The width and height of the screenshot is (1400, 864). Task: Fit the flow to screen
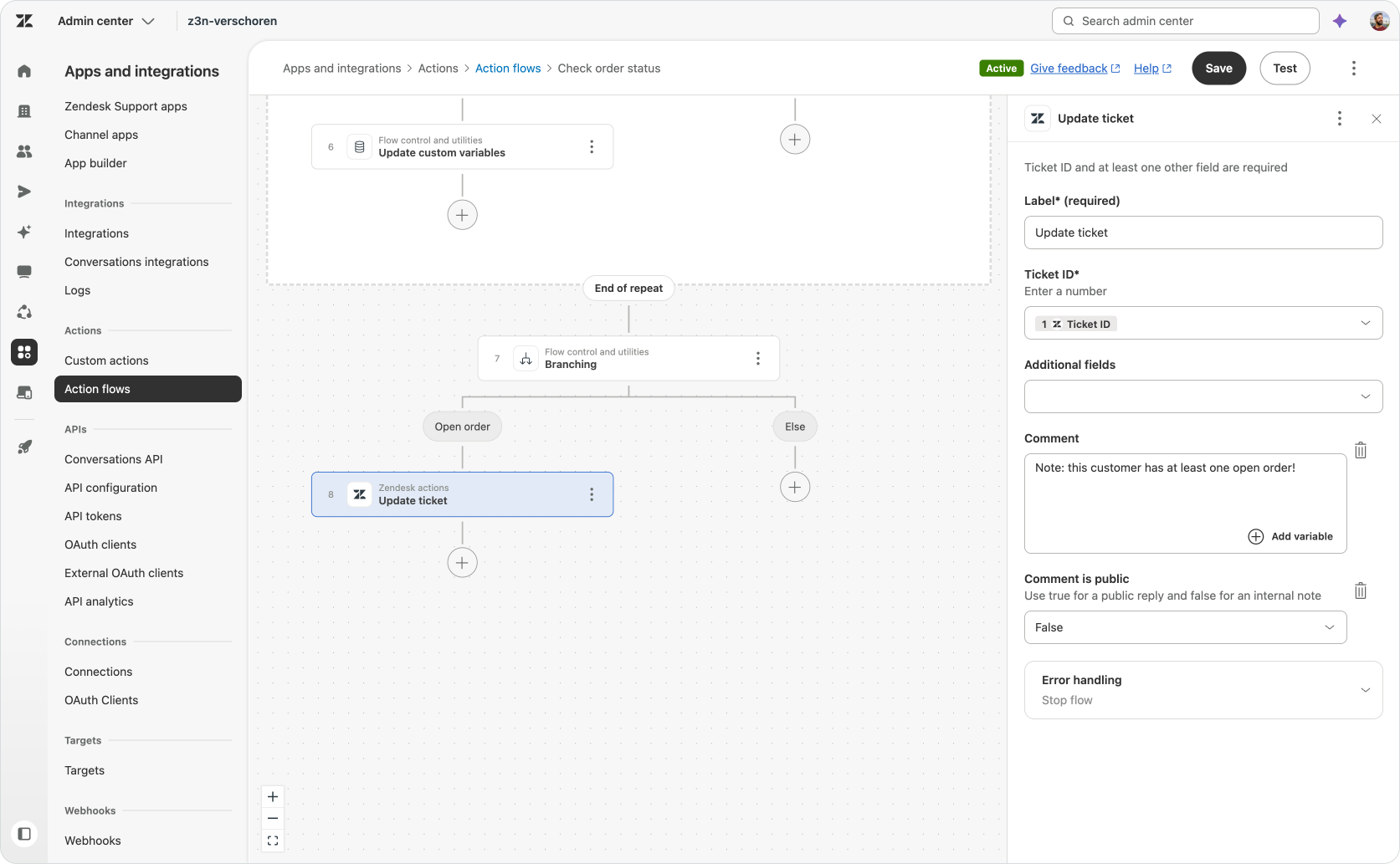point(273,841)
